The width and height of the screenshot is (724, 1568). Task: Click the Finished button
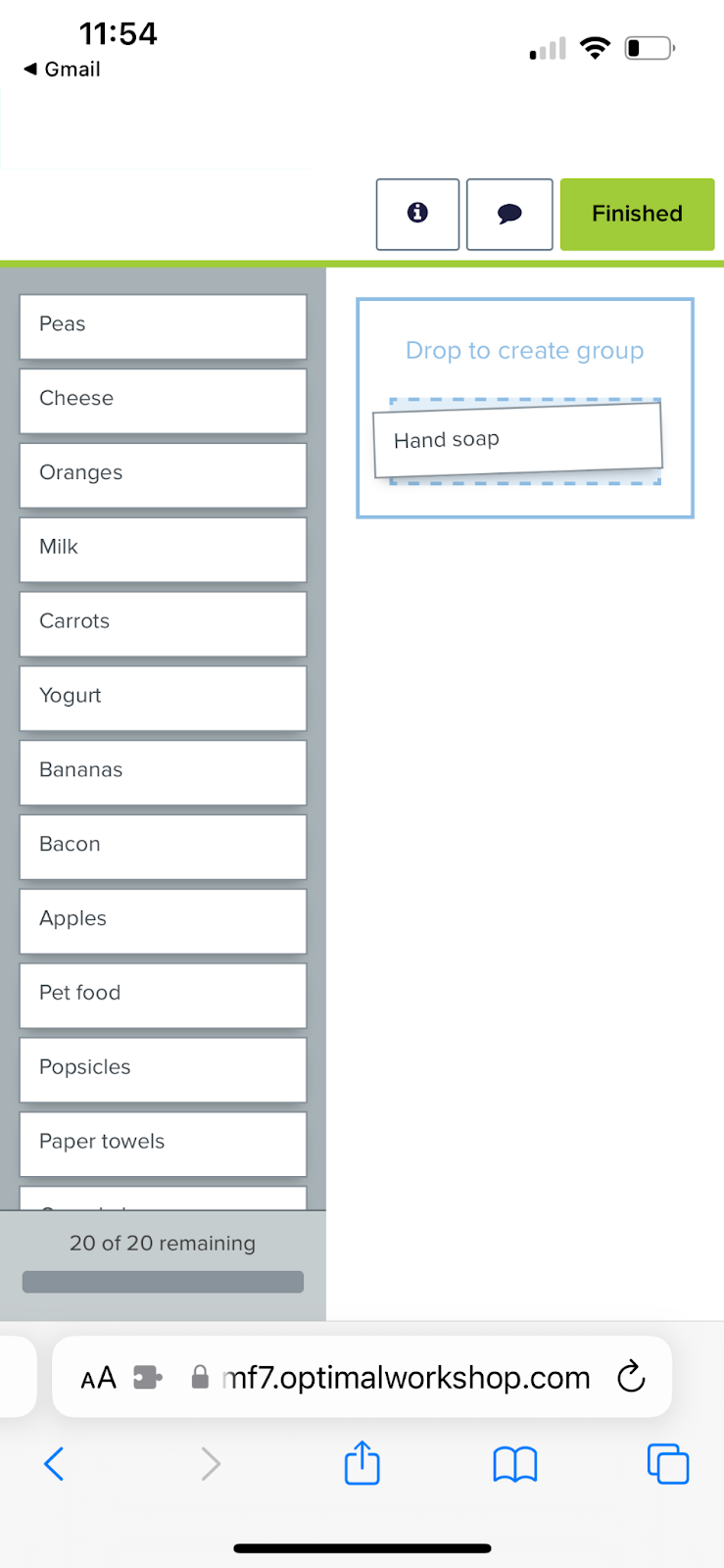[x=637, y=214]
